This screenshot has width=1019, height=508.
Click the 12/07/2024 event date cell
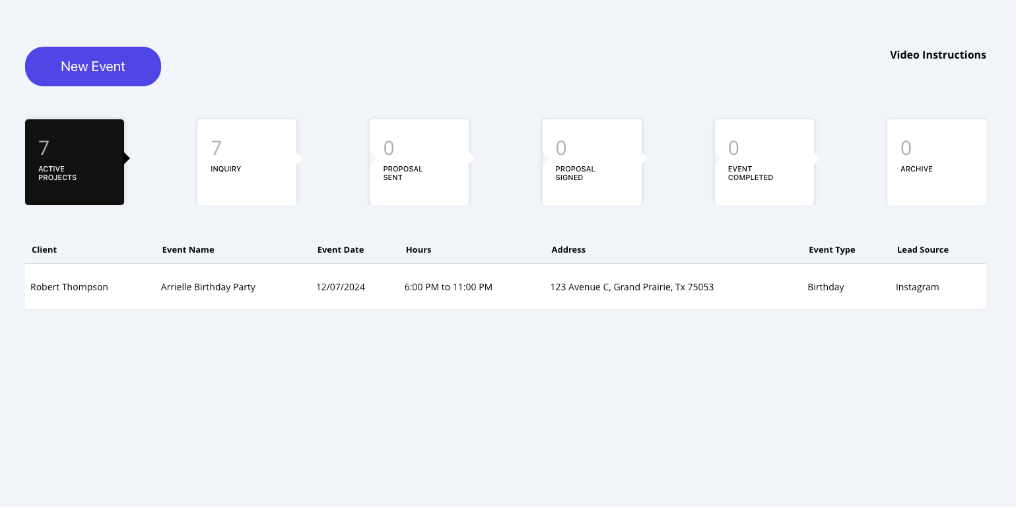click(x=340, y=287)
